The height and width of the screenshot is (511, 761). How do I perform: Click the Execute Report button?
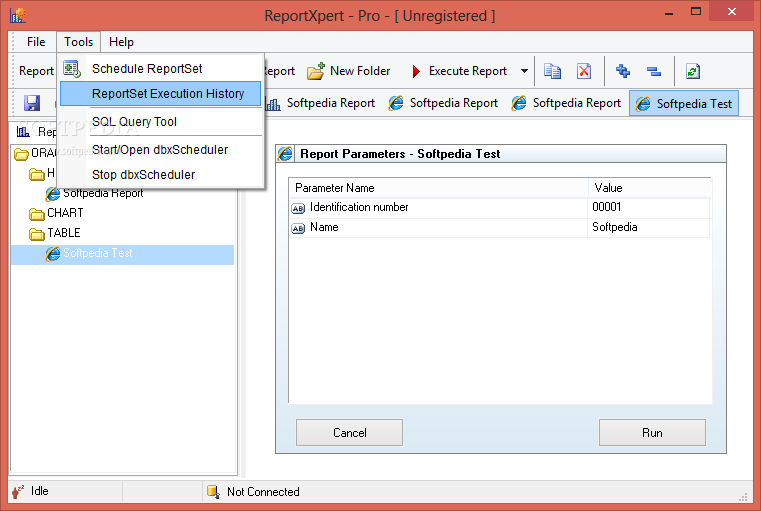[459, 71]
